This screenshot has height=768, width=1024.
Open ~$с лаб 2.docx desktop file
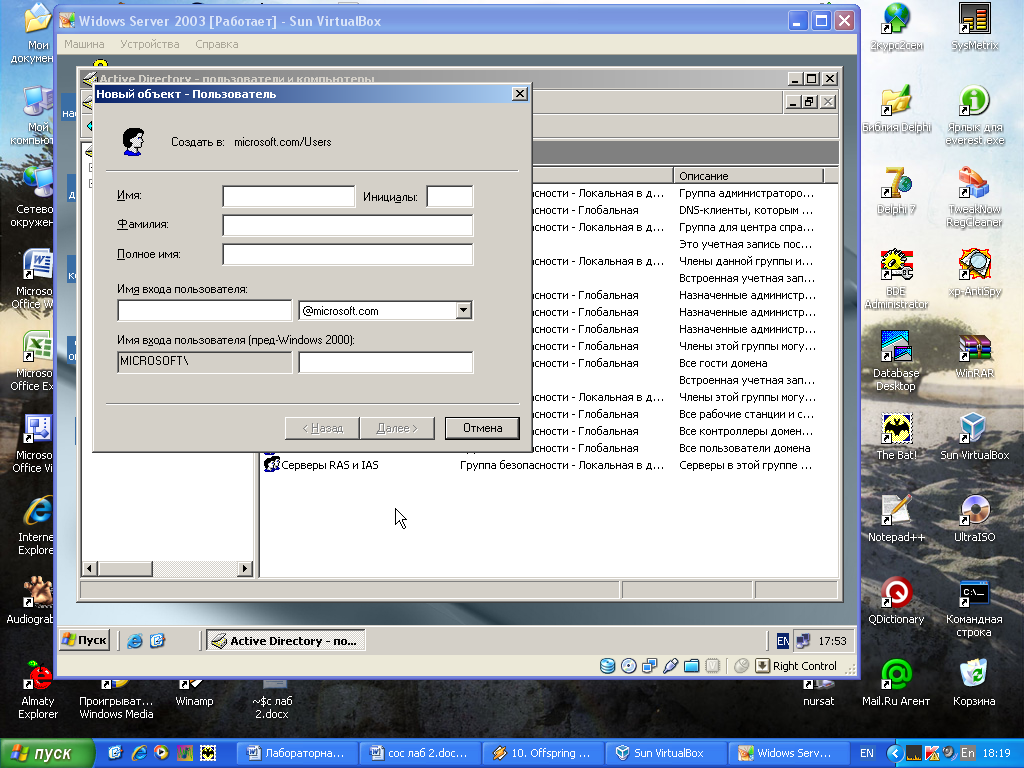[x=272, y=699]
